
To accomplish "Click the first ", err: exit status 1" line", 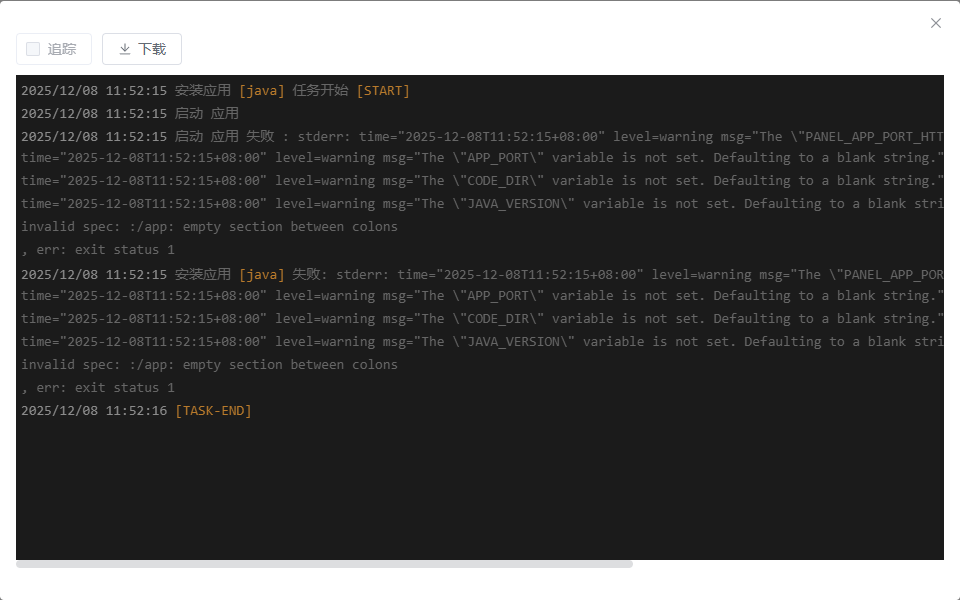I will (98, 250).
